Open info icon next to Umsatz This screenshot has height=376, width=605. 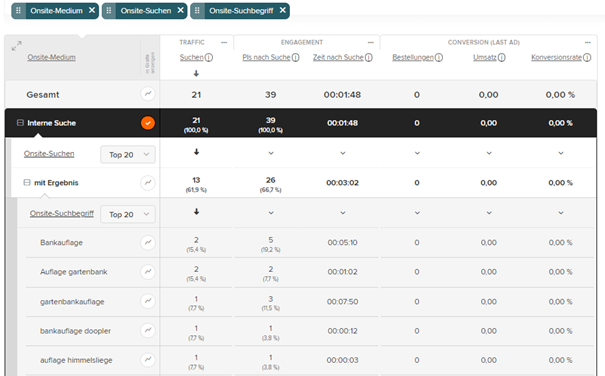502,58
